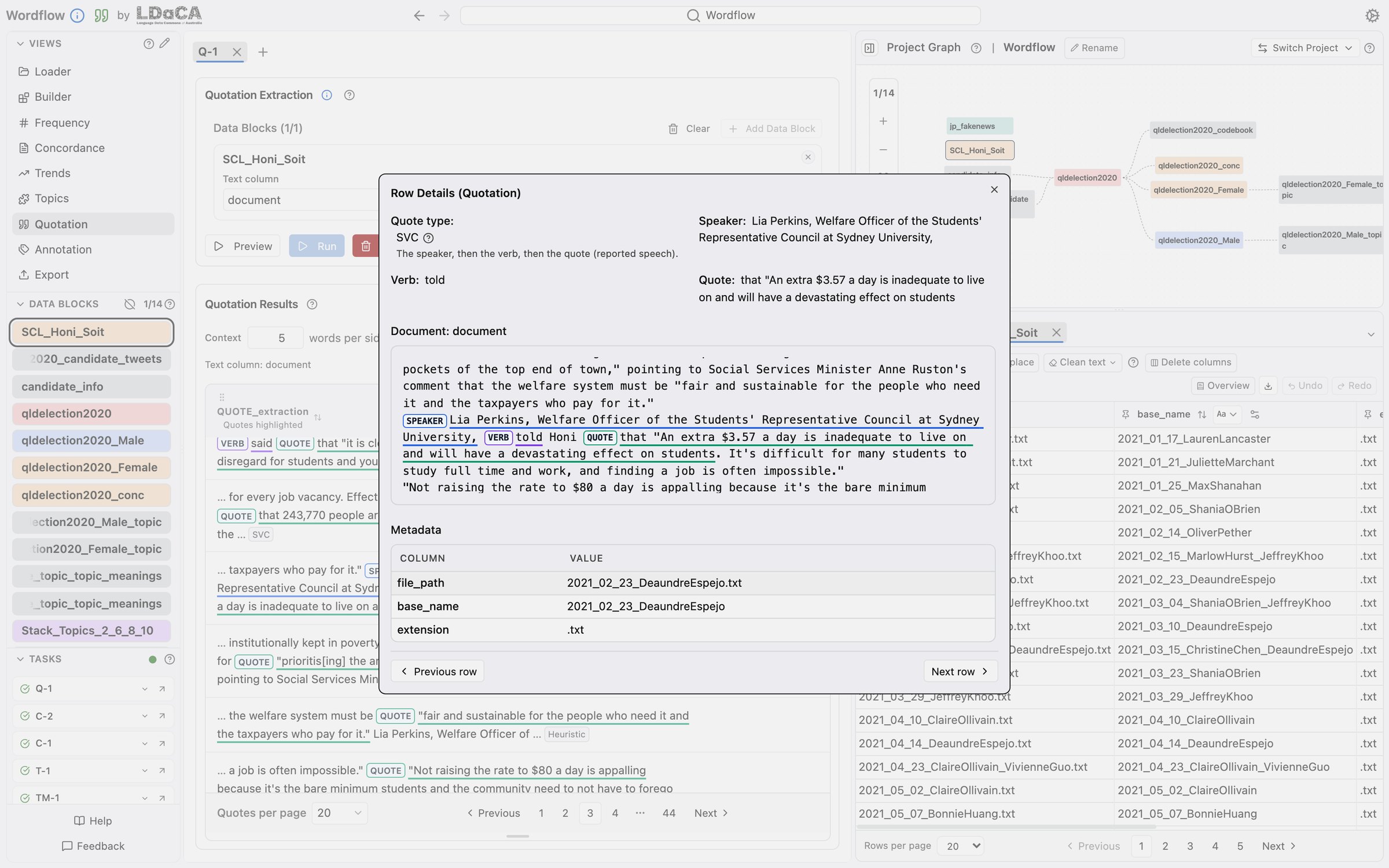Select the Q-1 tab
Screen dimensions: 1389x868
coord(208,52)
